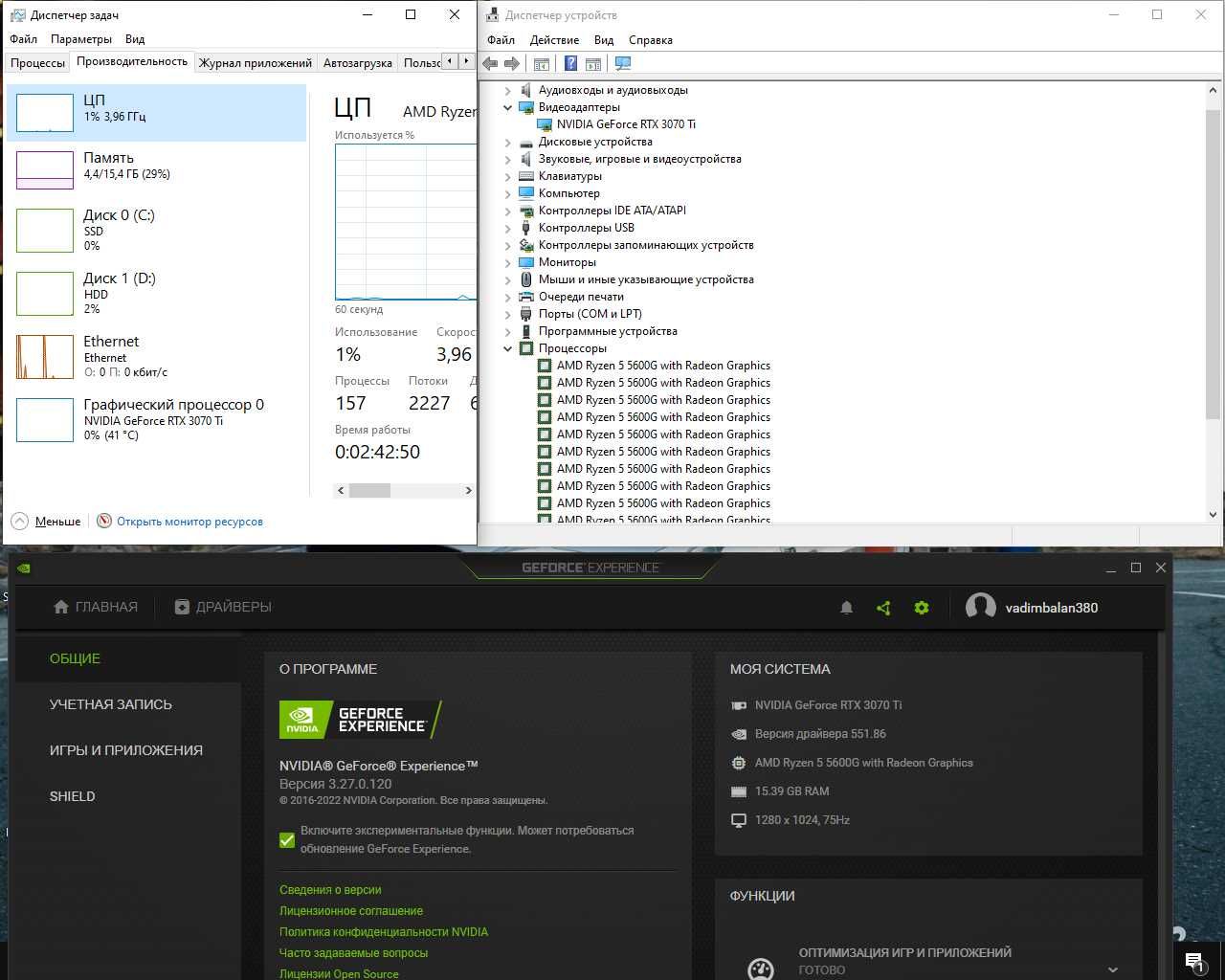Click the blue Help question mark toolbar icon
This screenshot has width=1225, height=980.
click(570, 63)
